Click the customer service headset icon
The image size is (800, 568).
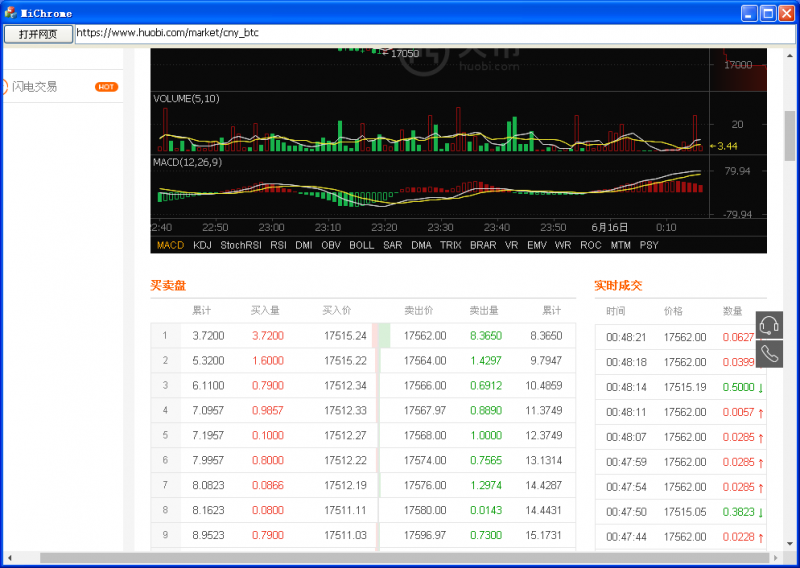pyautogui.click(x=769, y=325)
